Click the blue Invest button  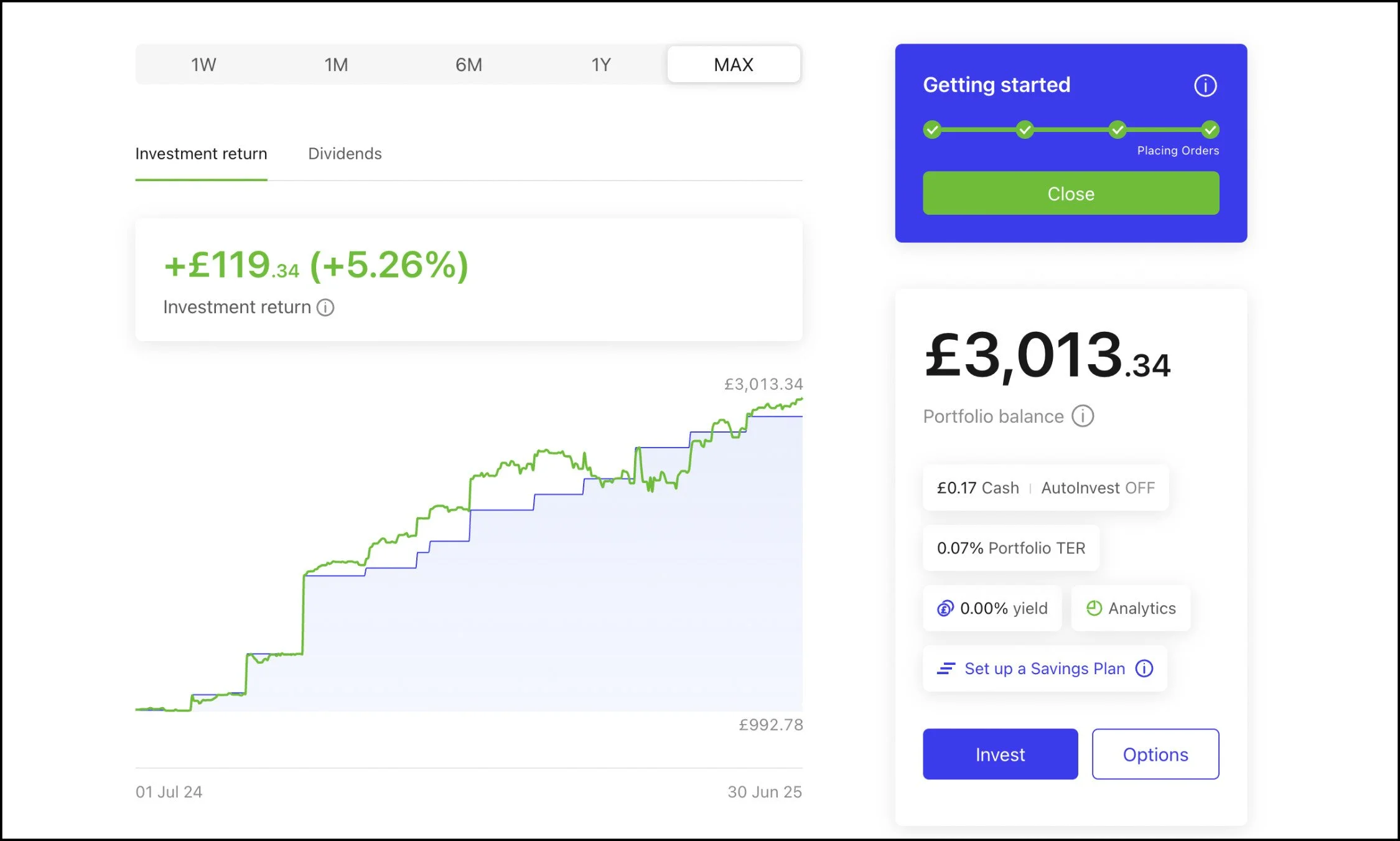pos(1000,754)
